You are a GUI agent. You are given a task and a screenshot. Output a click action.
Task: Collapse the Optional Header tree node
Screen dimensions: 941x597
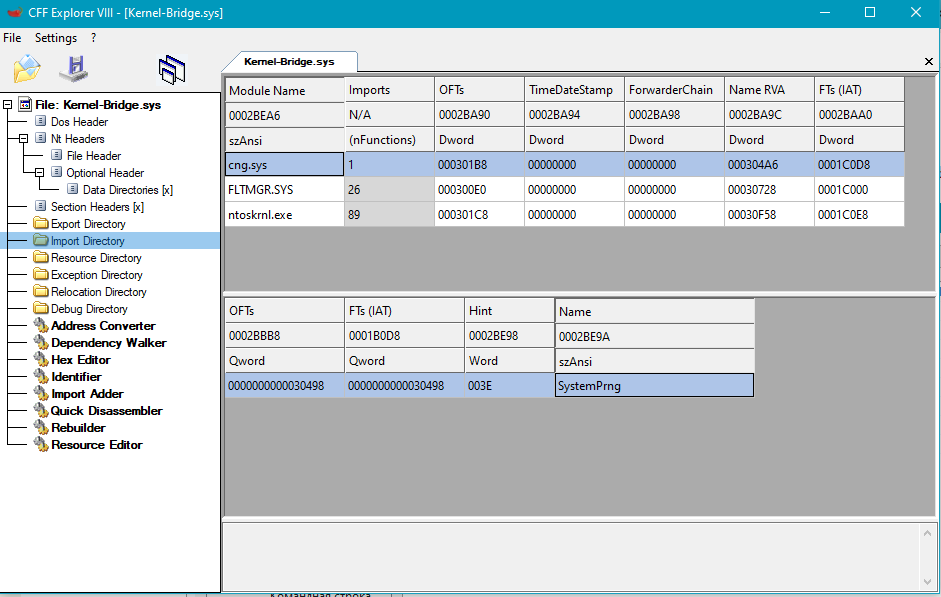point(41,173)
